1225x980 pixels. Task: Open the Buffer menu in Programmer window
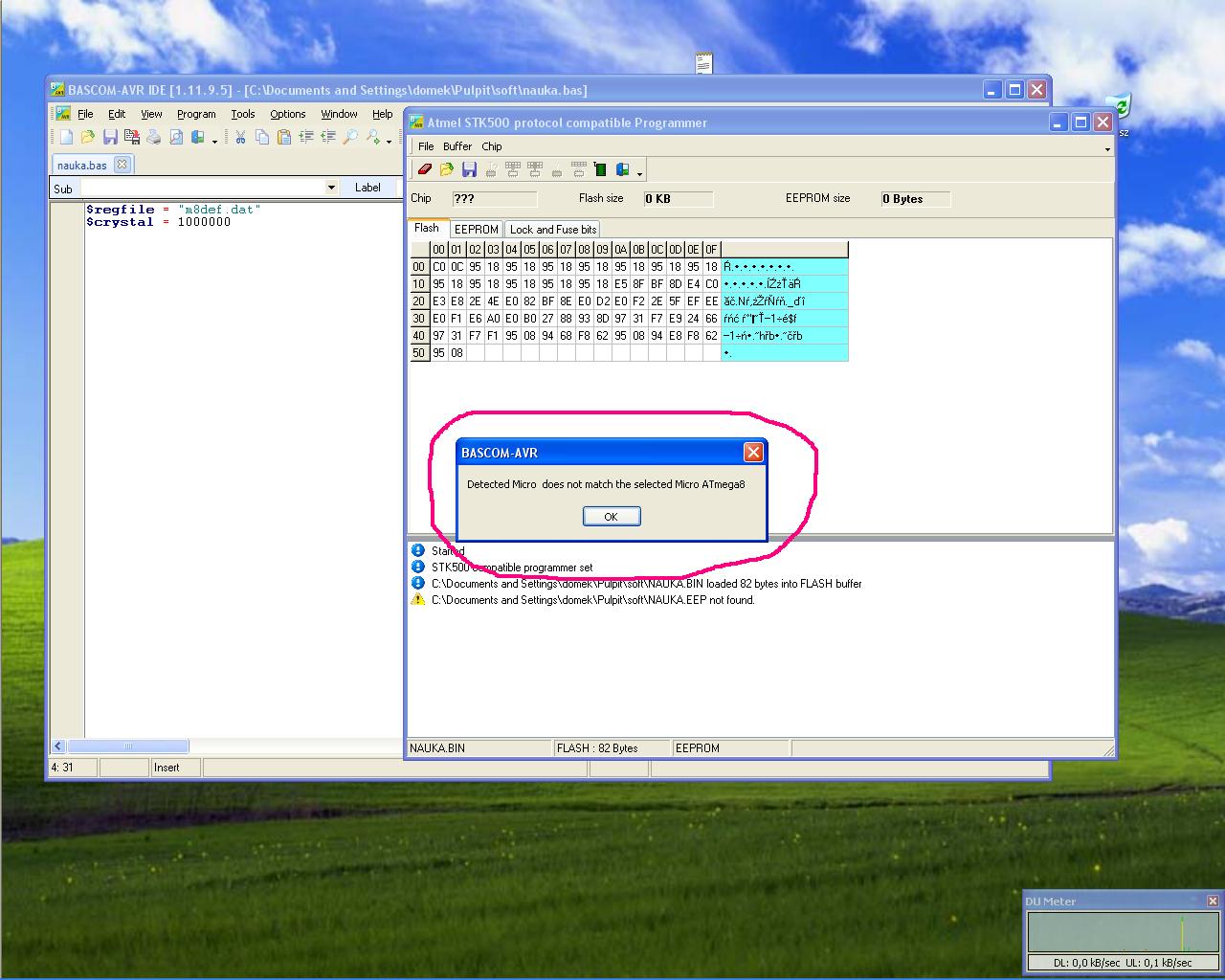tap(457, 146)
